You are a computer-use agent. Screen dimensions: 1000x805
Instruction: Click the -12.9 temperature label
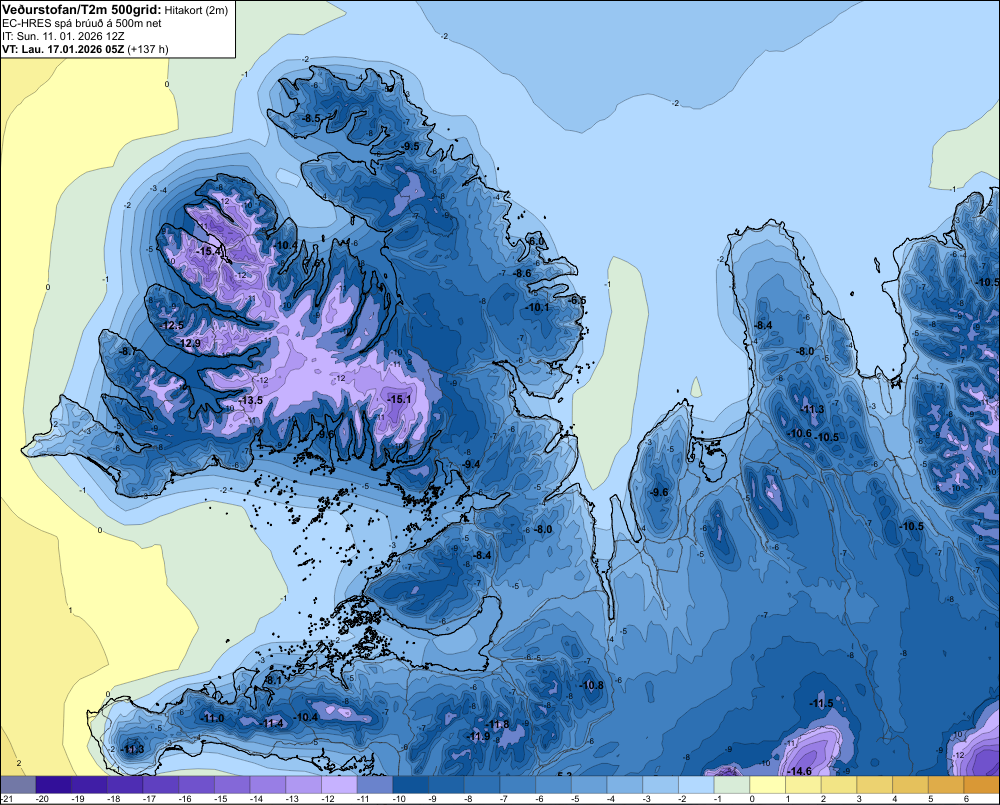click(x=189, y=343)
